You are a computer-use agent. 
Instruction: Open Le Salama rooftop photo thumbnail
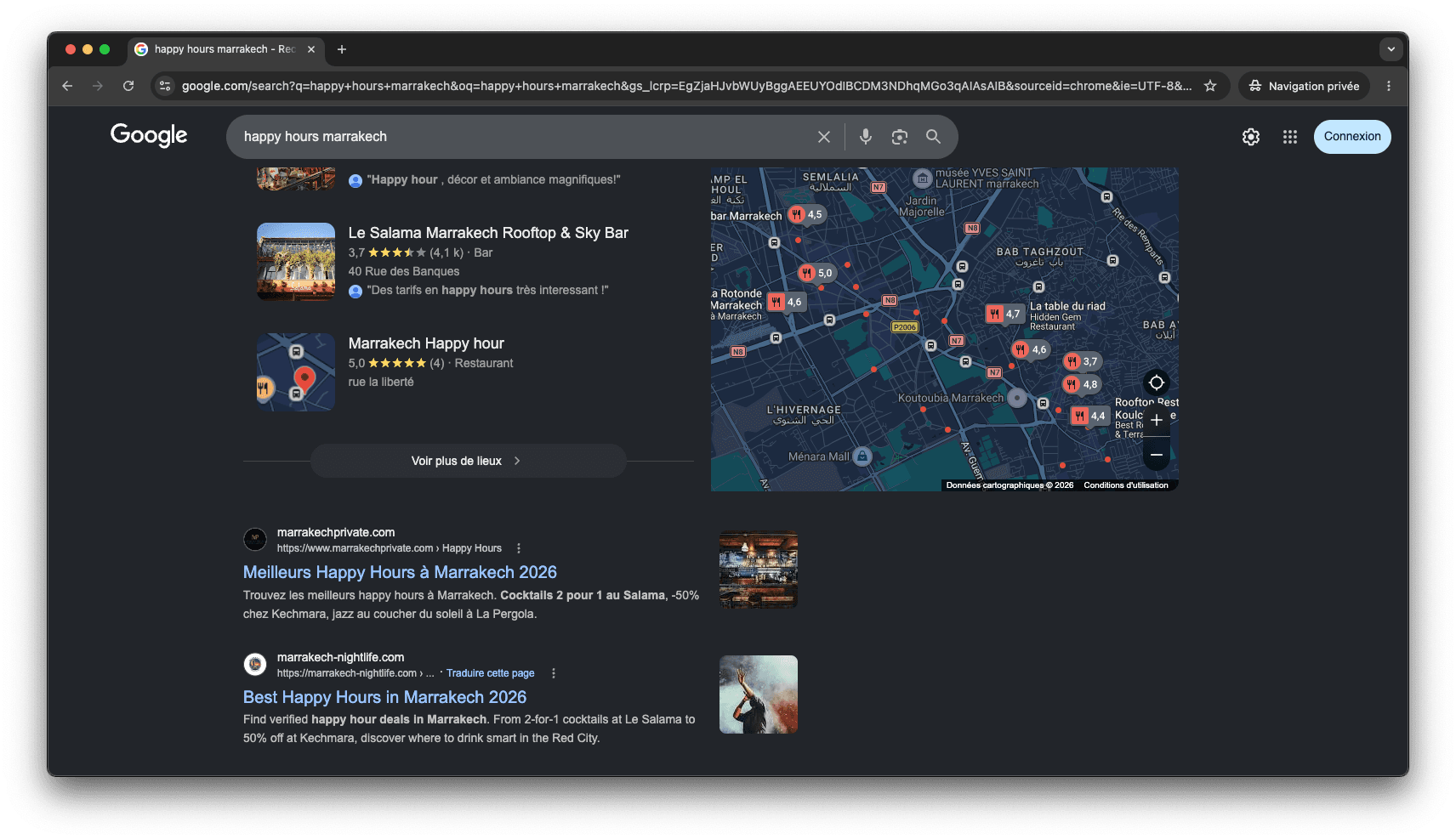tap(296, 262)
